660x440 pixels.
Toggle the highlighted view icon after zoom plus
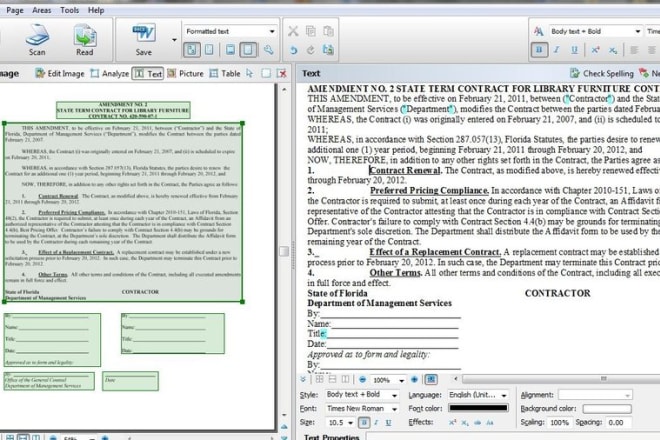pyautogui.click(x=431, y=379)
